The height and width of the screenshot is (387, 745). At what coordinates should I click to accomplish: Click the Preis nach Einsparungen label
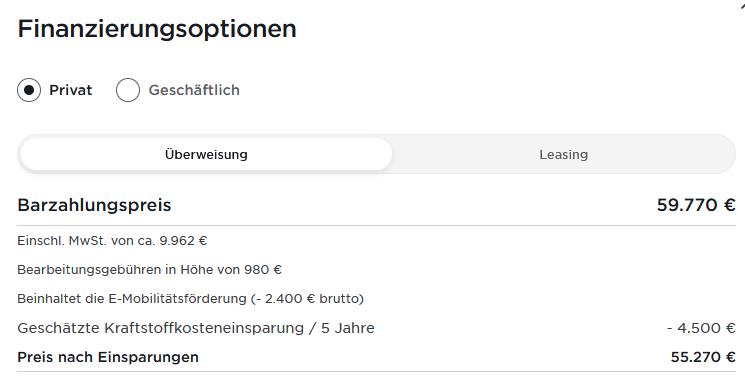(108, 357)
